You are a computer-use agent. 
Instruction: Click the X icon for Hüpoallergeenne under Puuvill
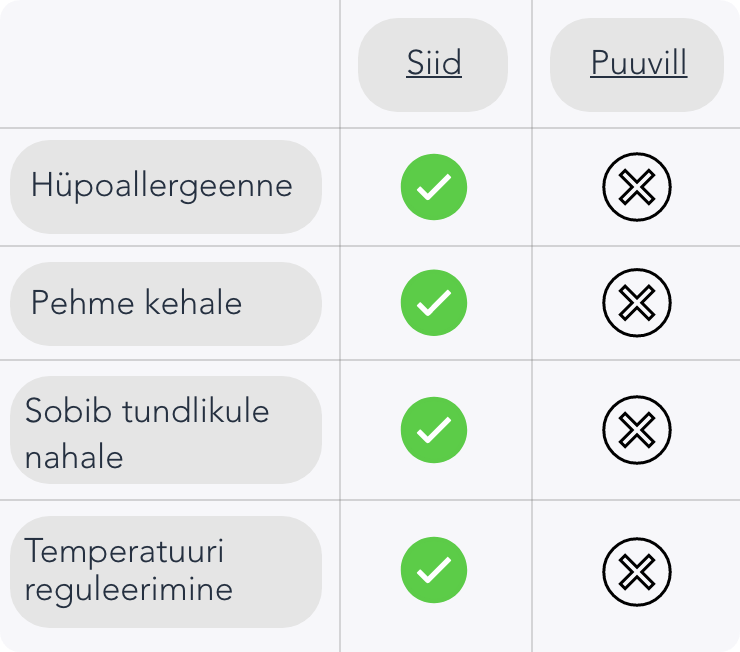[637, 187]
